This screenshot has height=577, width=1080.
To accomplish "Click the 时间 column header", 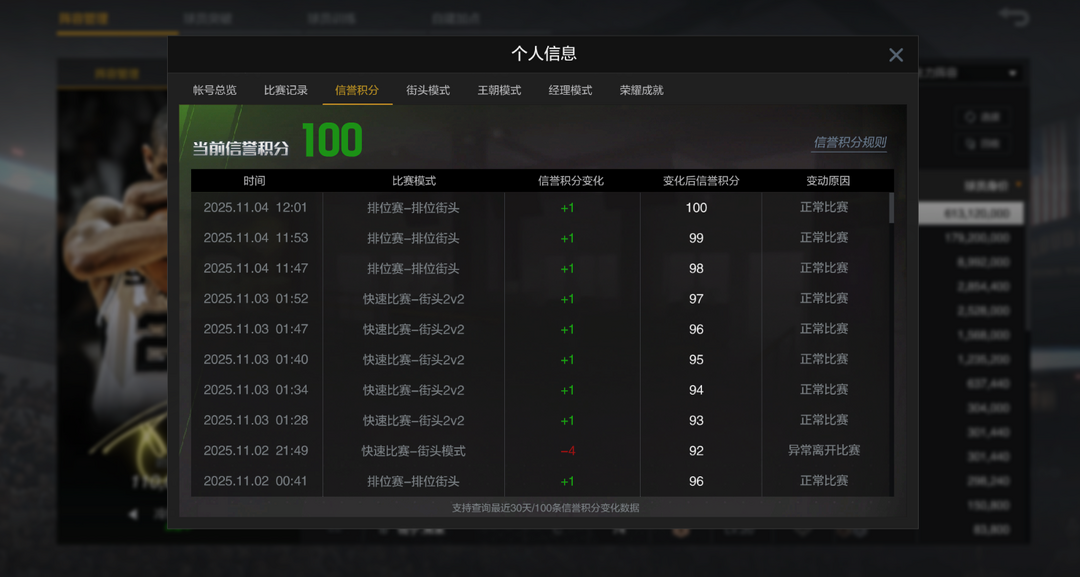I will click(254, 180).
